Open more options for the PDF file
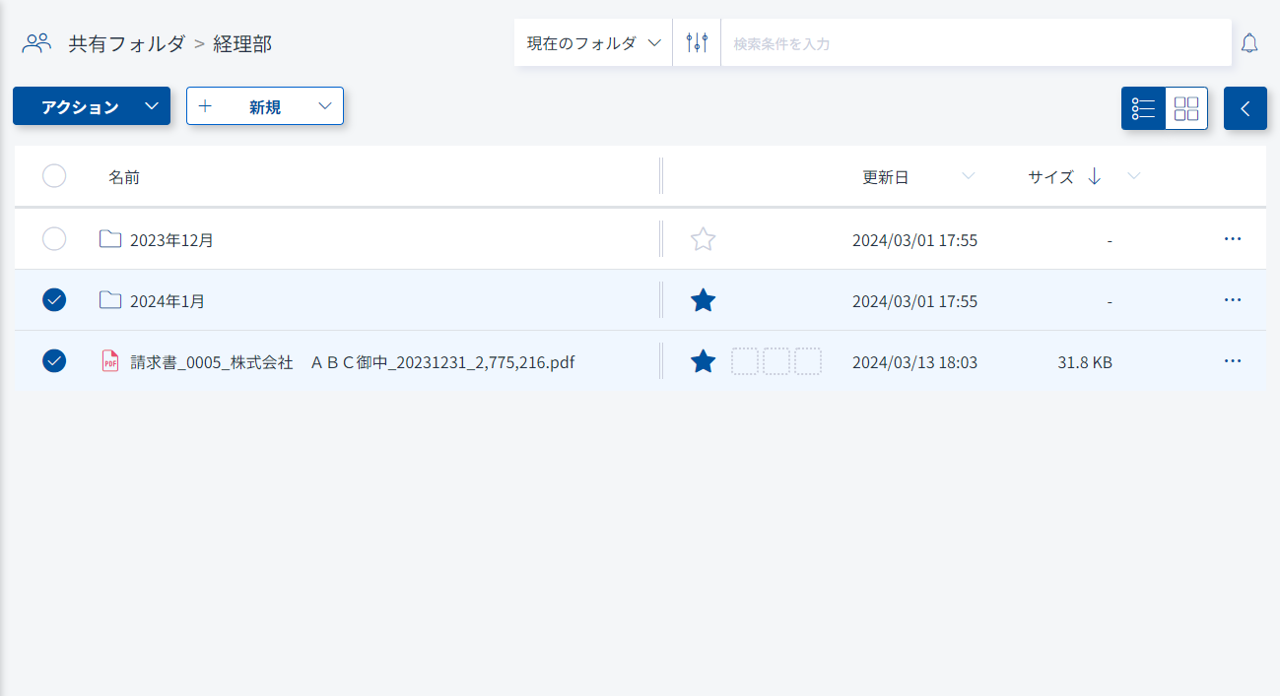The image size is (1280, 696). pyautogui.click(x=1232, y=361)
